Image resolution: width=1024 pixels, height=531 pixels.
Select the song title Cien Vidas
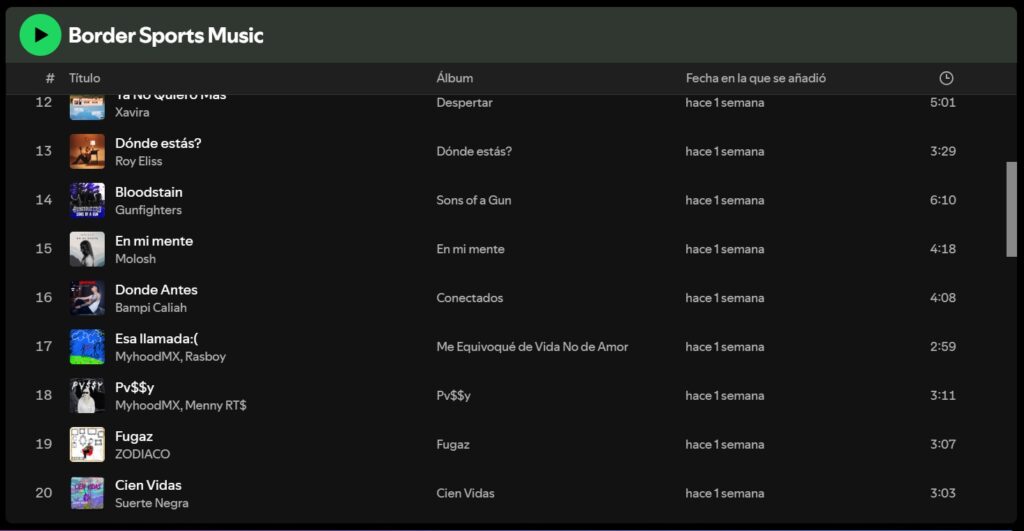tap(148, 485)
